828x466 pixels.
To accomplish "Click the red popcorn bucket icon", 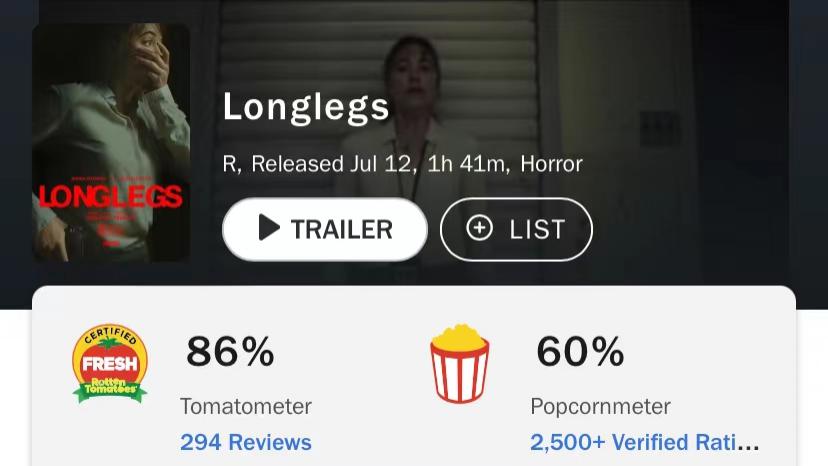I will click(460, 364).
